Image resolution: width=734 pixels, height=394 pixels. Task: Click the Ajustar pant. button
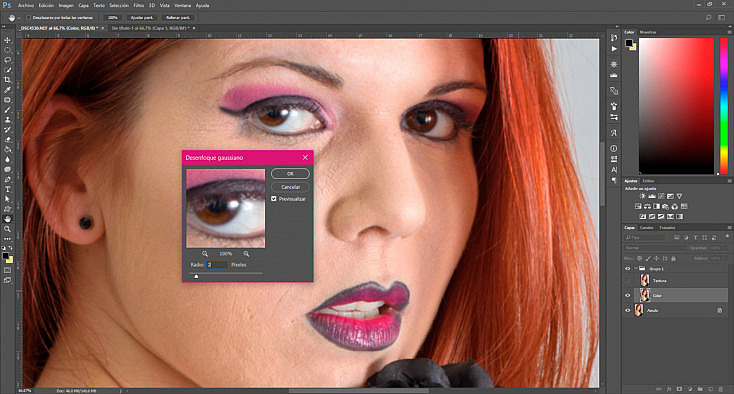(142, 17)
